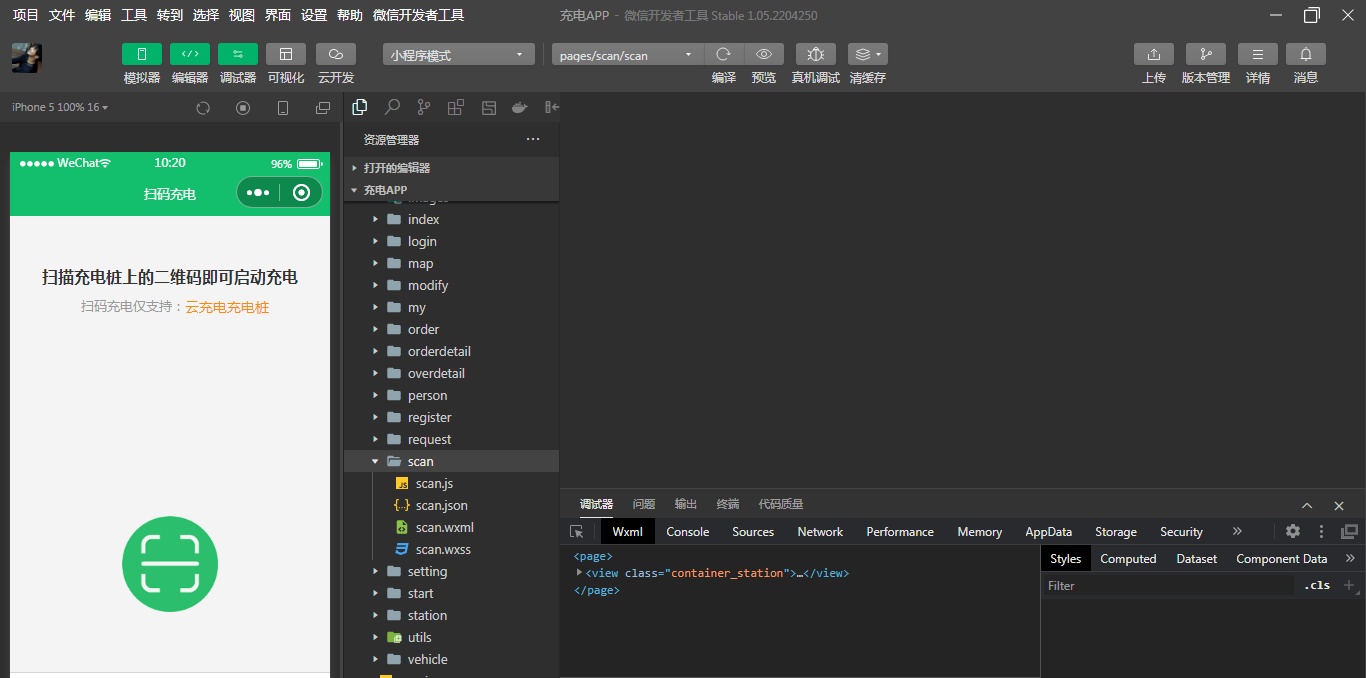Open the 项目 menu
Screen dimensions: 1366x678
(x=25, y=15)
